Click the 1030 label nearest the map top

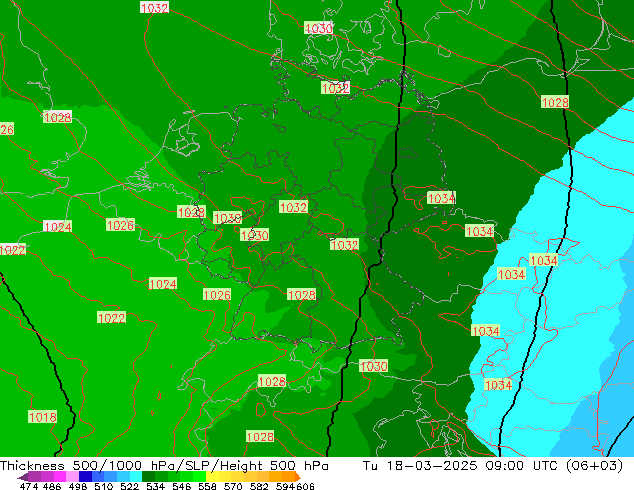click(319, 28)
